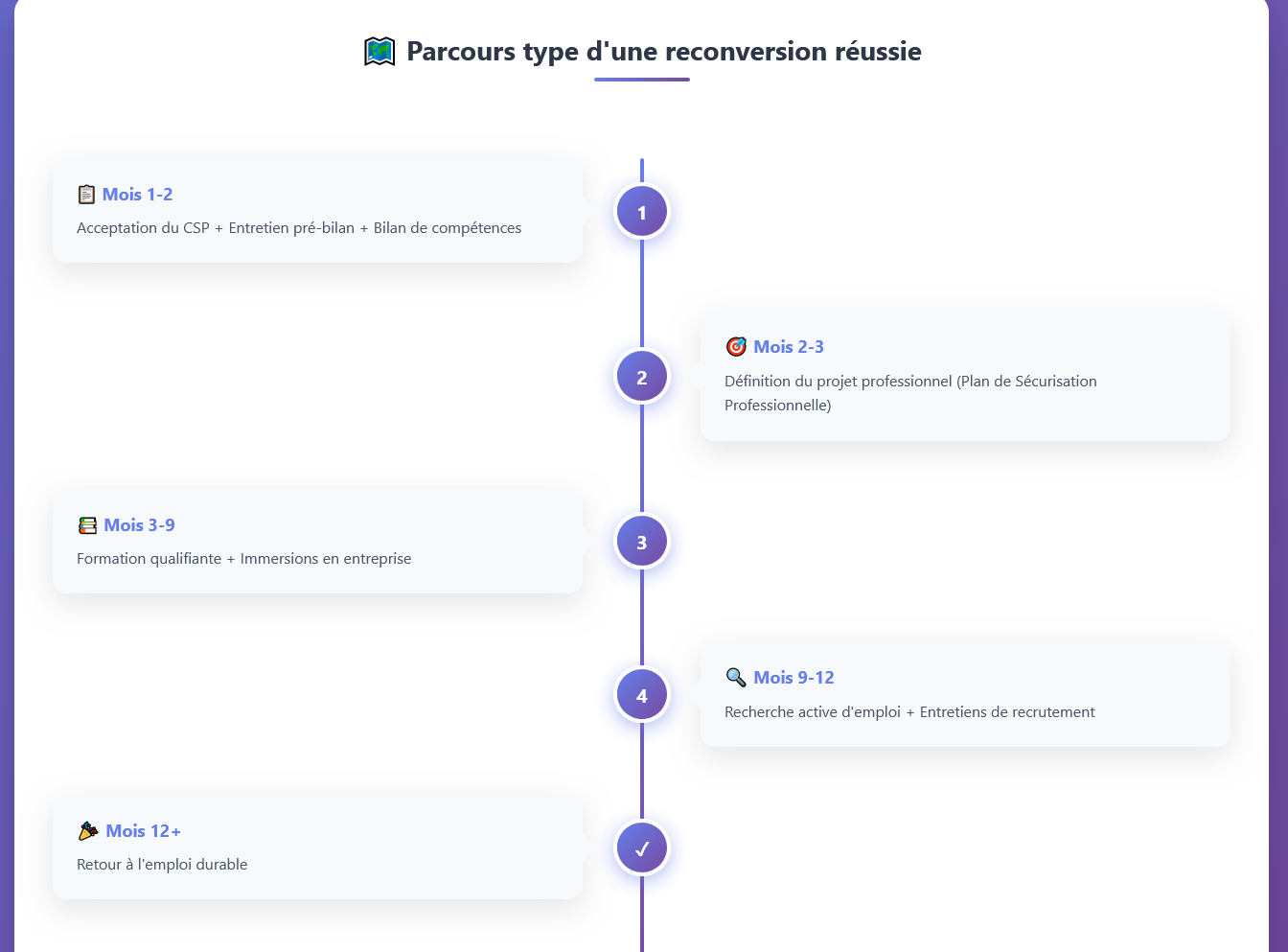
Task: Select timeline step marker number 2
Action: click(x=642, y=377)
